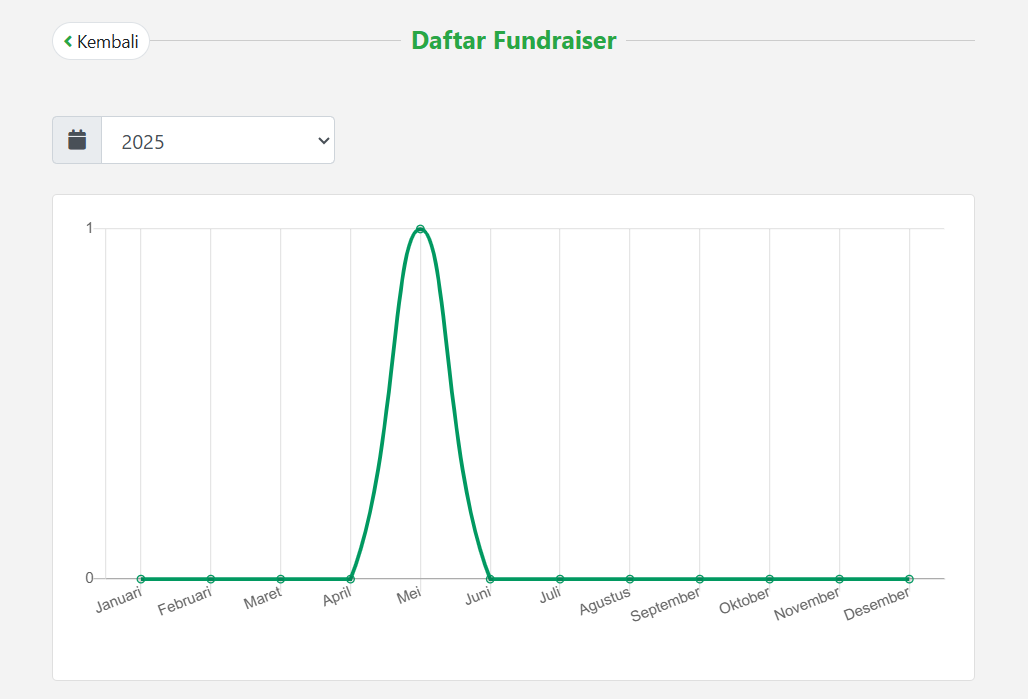1028x699 pixels.
Task: Click the dropdown arrow of year selector
Action: pyautogui.click(x=323, y=140)
